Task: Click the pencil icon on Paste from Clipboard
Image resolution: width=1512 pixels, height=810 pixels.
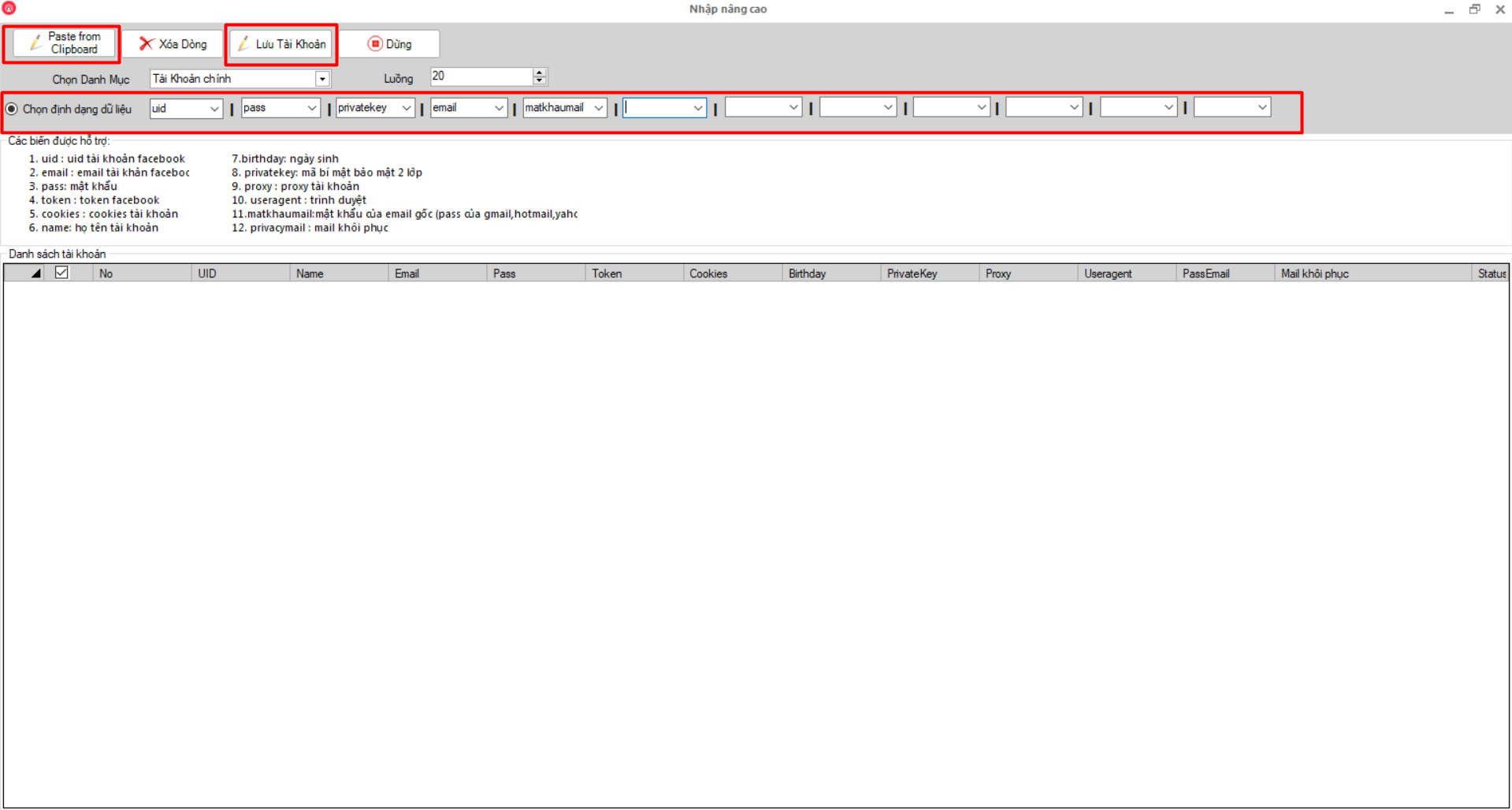Action: [35, 43]
